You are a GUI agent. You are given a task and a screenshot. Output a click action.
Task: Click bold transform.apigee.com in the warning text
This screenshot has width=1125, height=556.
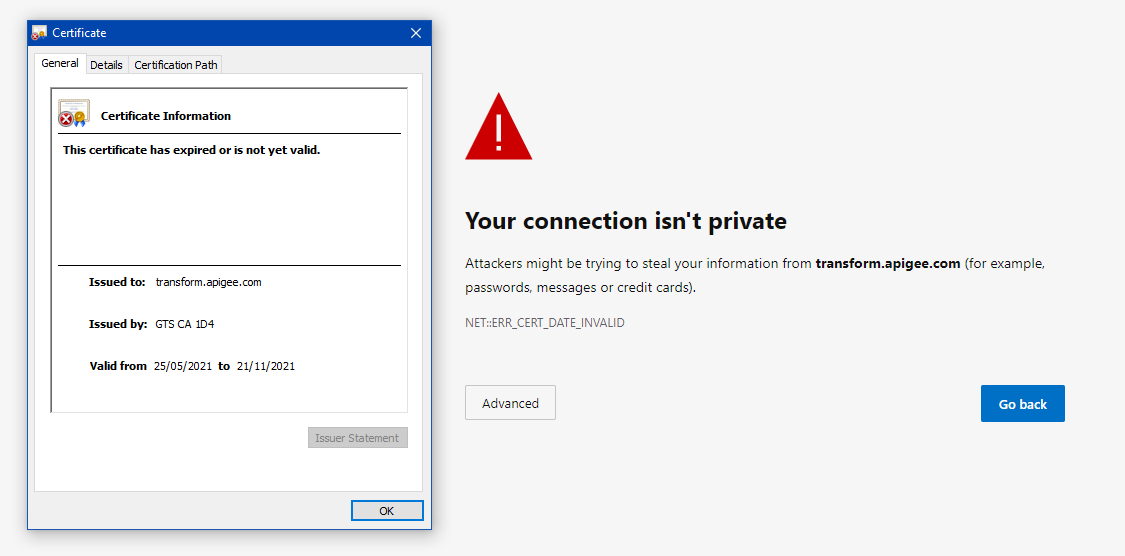[888, 263]
